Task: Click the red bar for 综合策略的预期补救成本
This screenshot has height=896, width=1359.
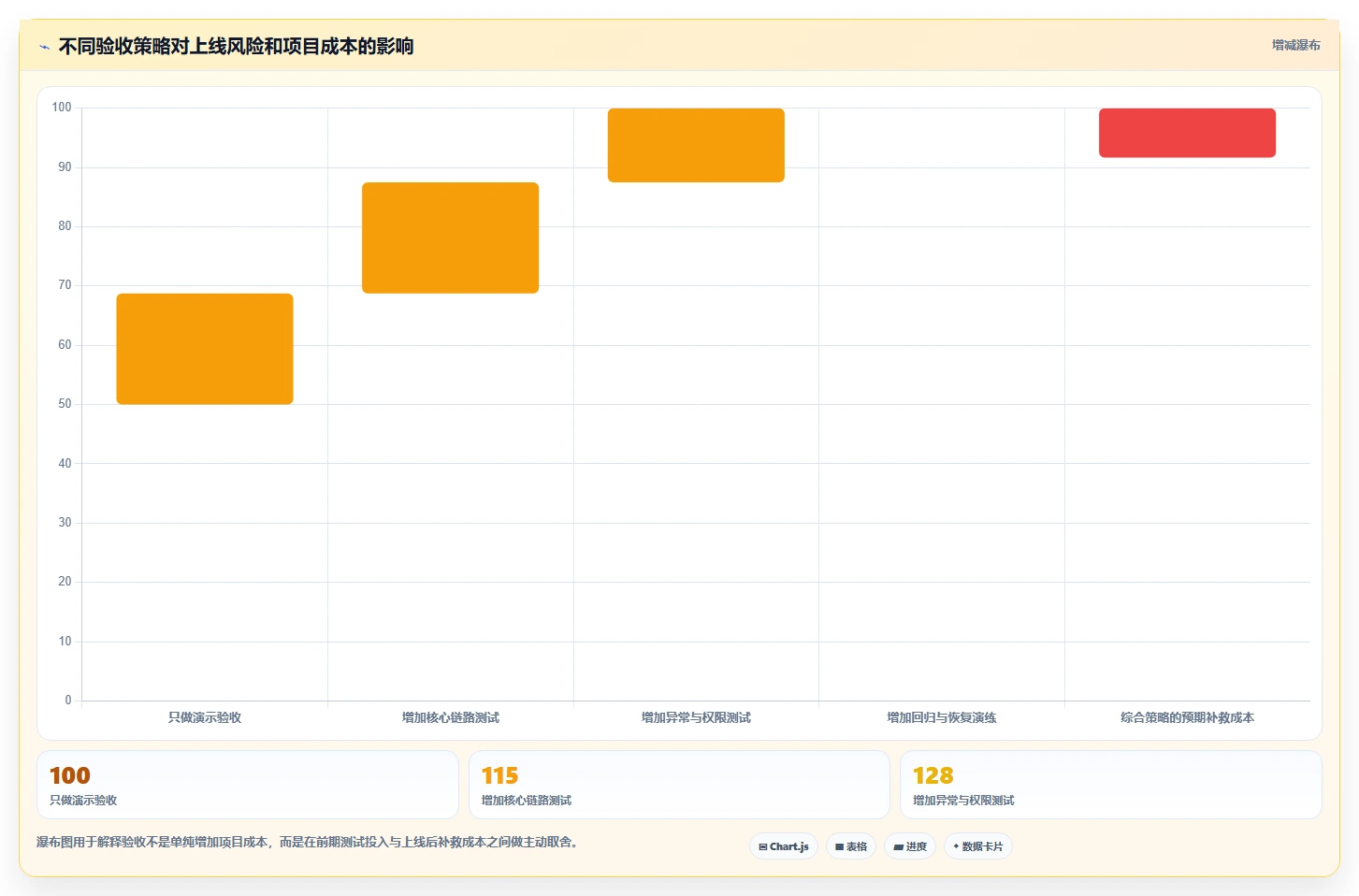Action: pos(1187,133)
